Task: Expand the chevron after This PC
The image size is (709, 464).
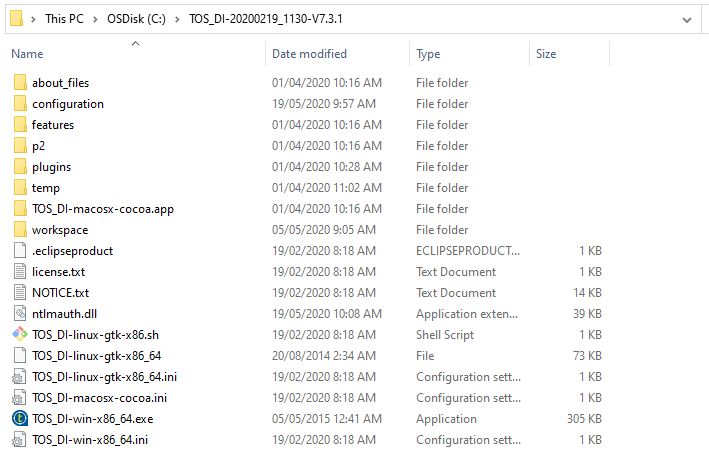Action: point(95,19)
